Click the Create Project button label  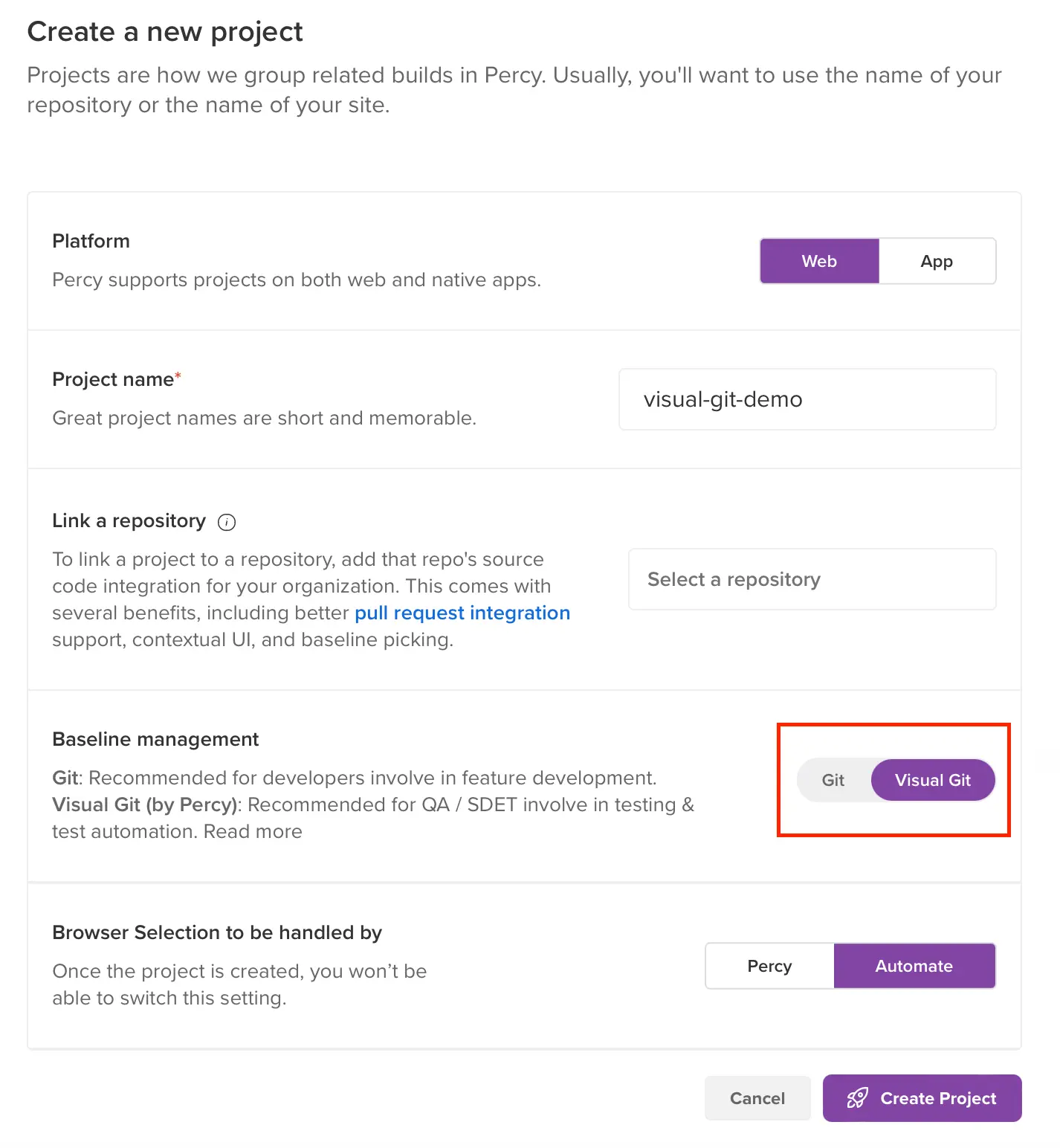[938, 1098]
